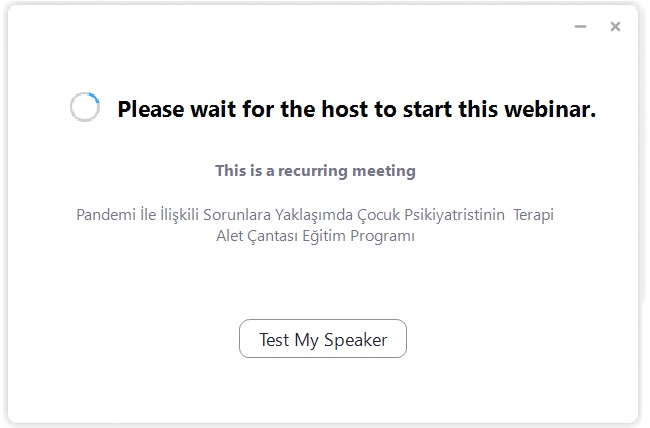Image resolution: width=650 pixels, height=428 pixels.
Task: Click the word 'Sorunlara' in the topic
Action: (237, 215)
